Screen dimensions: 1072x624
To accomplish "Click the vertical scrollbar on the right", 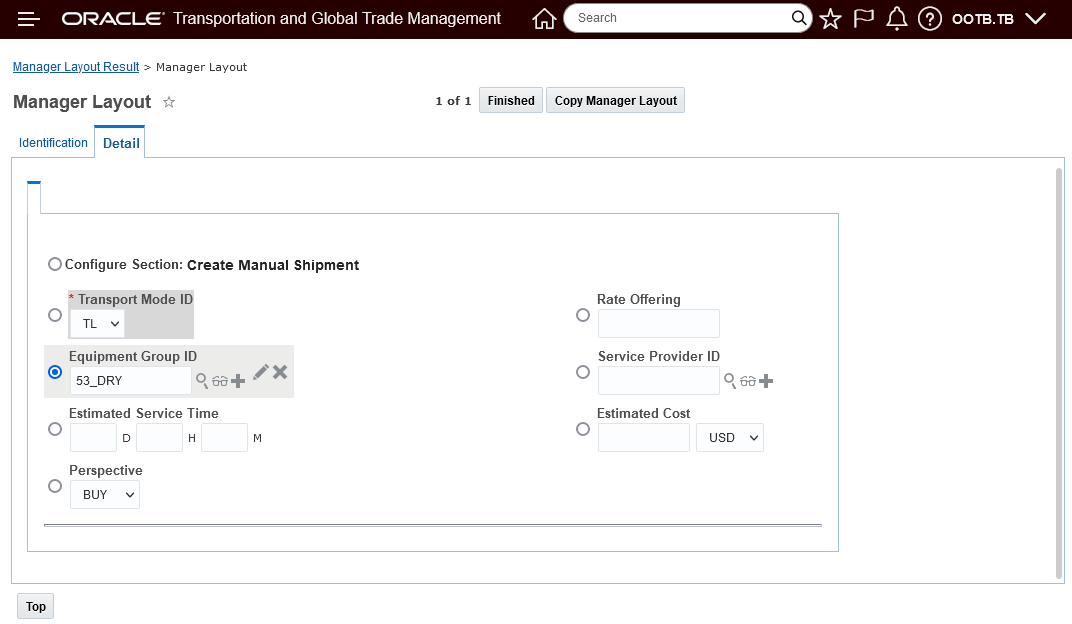I will pyautogui.click(x=1059, y=372).
